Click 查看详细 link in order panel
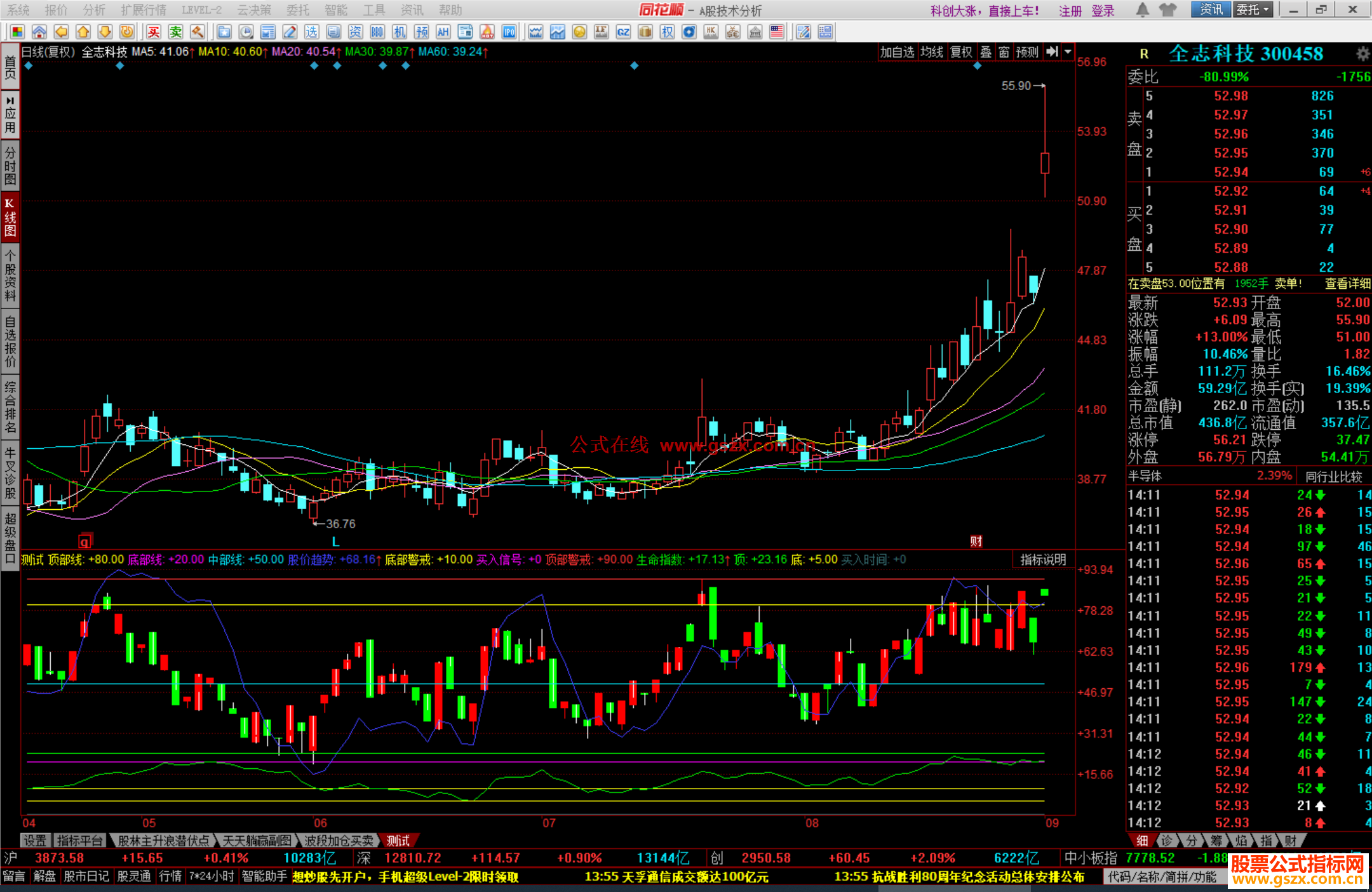 1347,284
